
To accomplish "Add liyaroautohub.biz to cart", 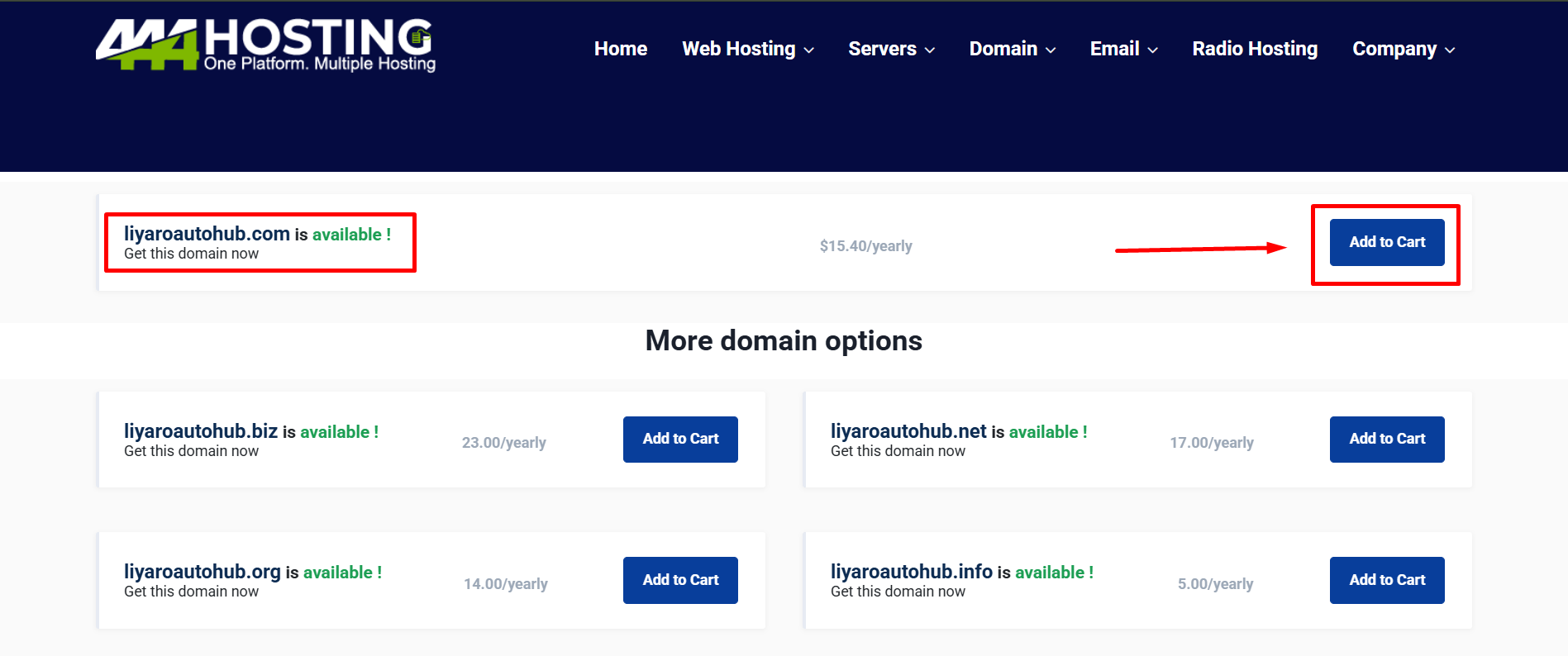I will (679, 439).
